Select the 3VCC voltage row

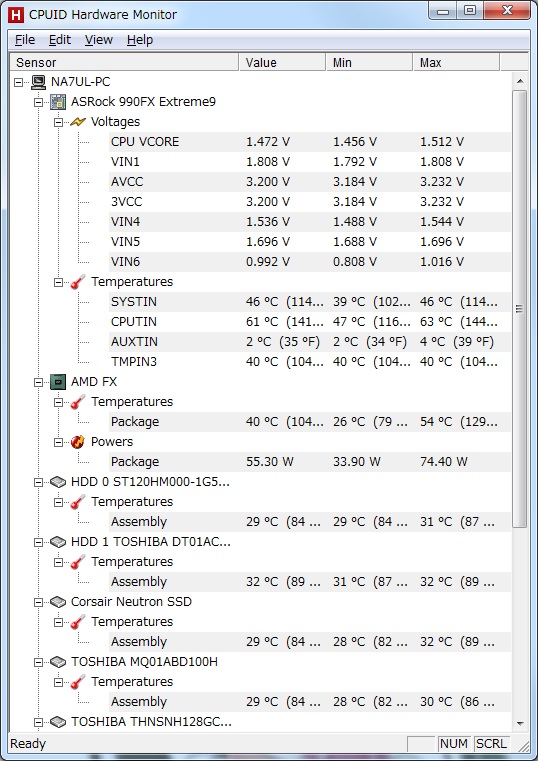coord(310,202)
